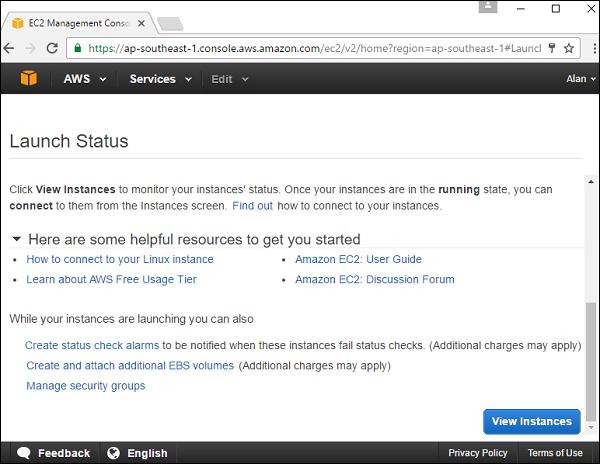Click the green padlock security icon
The height and width of the screenshot is (464, 600).
pyautogui.click(x=76, y=48)
